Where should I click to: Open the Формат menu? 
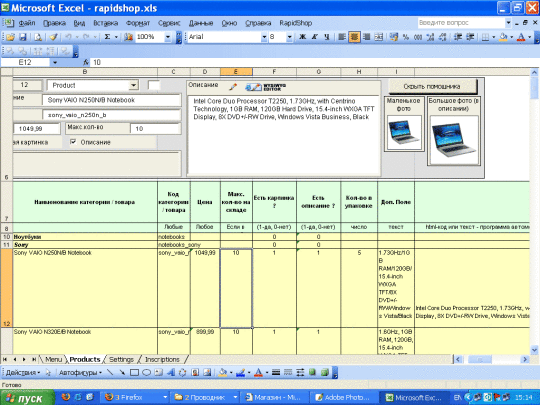(138, 23)
